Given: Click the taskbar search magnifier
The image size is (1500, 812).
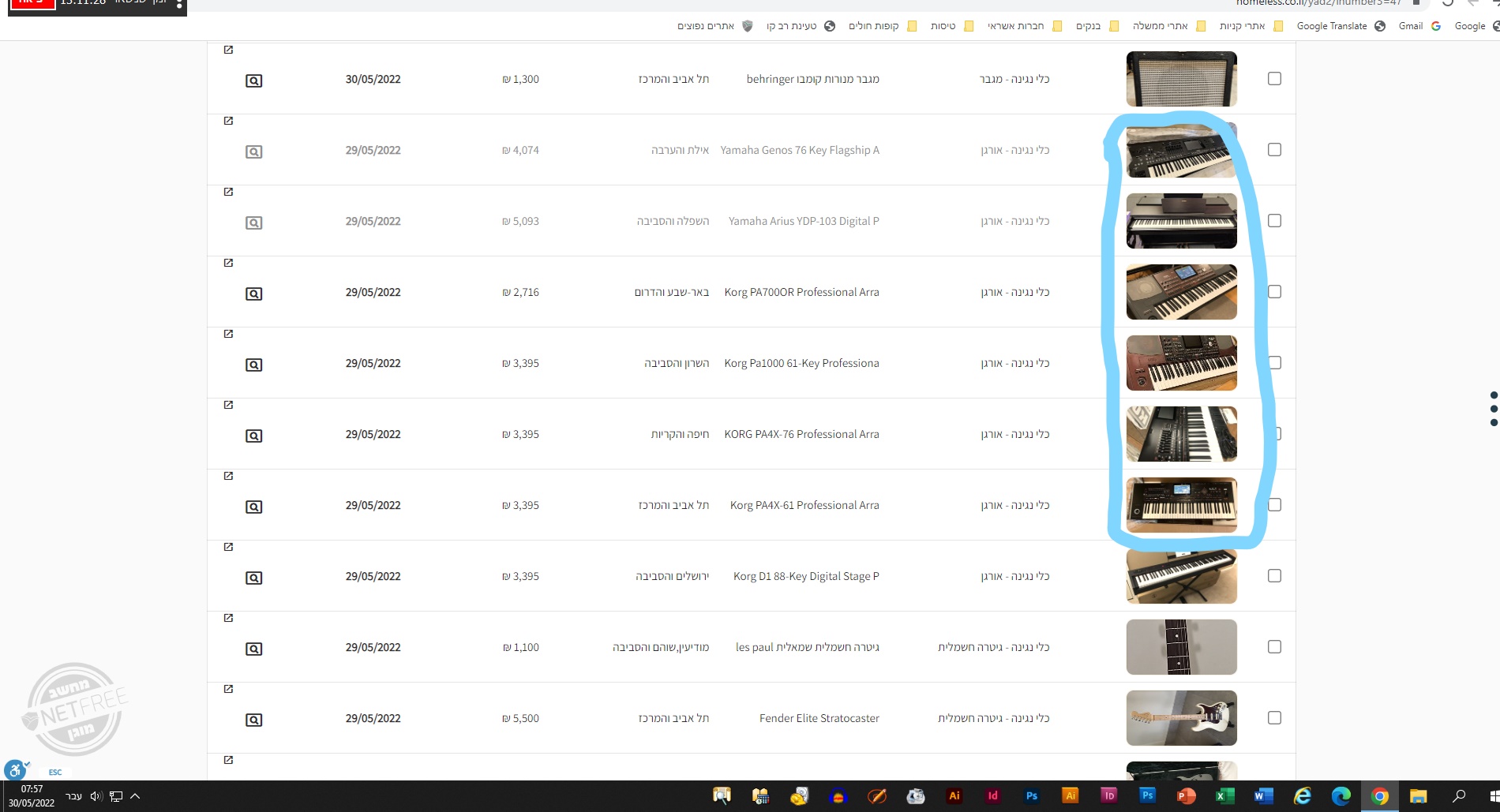Looking at the screenshot, I should tap(1459, 795).
